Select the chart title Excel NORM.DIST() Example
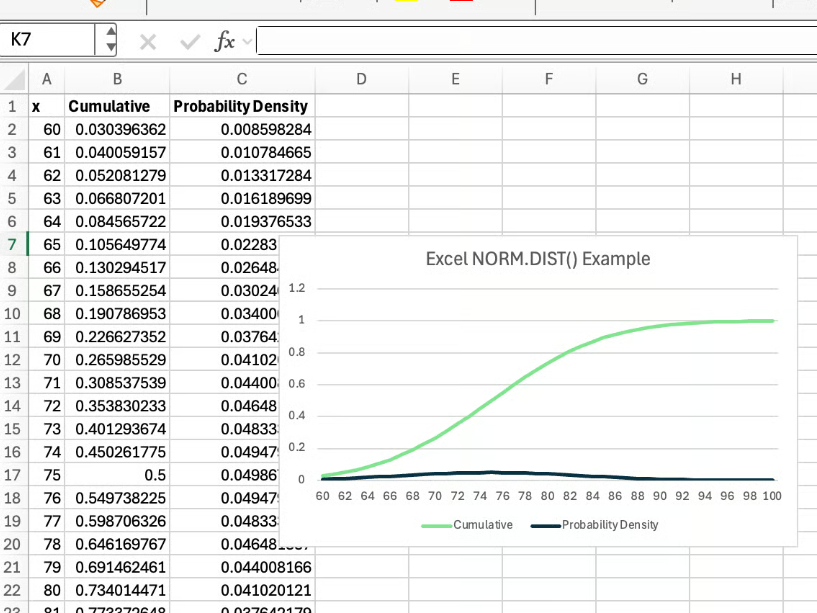817x613 pixels. coord(536,258)
